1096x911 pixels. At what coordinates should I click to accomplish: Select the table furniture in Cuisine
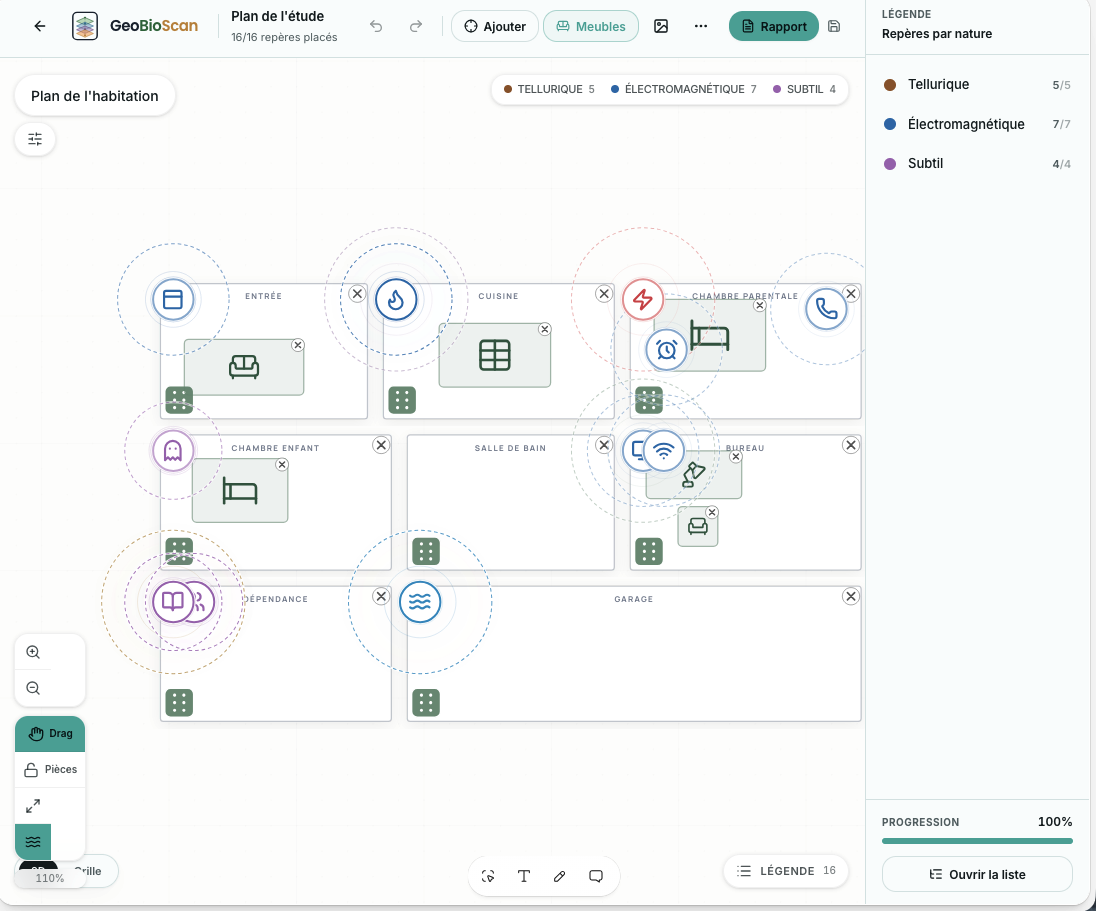click(x=494, y=355)
